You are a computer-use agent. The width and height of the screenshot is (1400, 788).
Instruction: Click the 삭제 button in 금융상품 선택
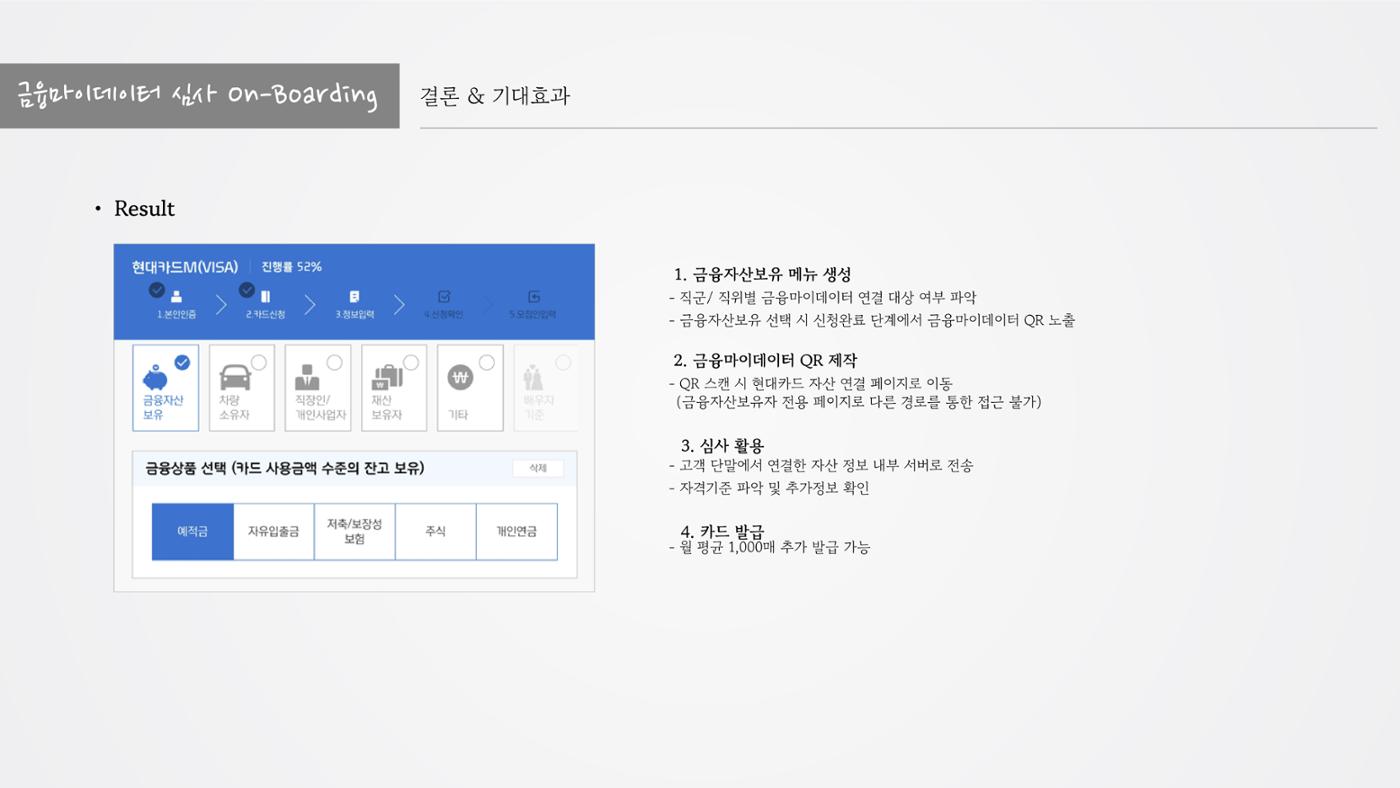point(538,468)
